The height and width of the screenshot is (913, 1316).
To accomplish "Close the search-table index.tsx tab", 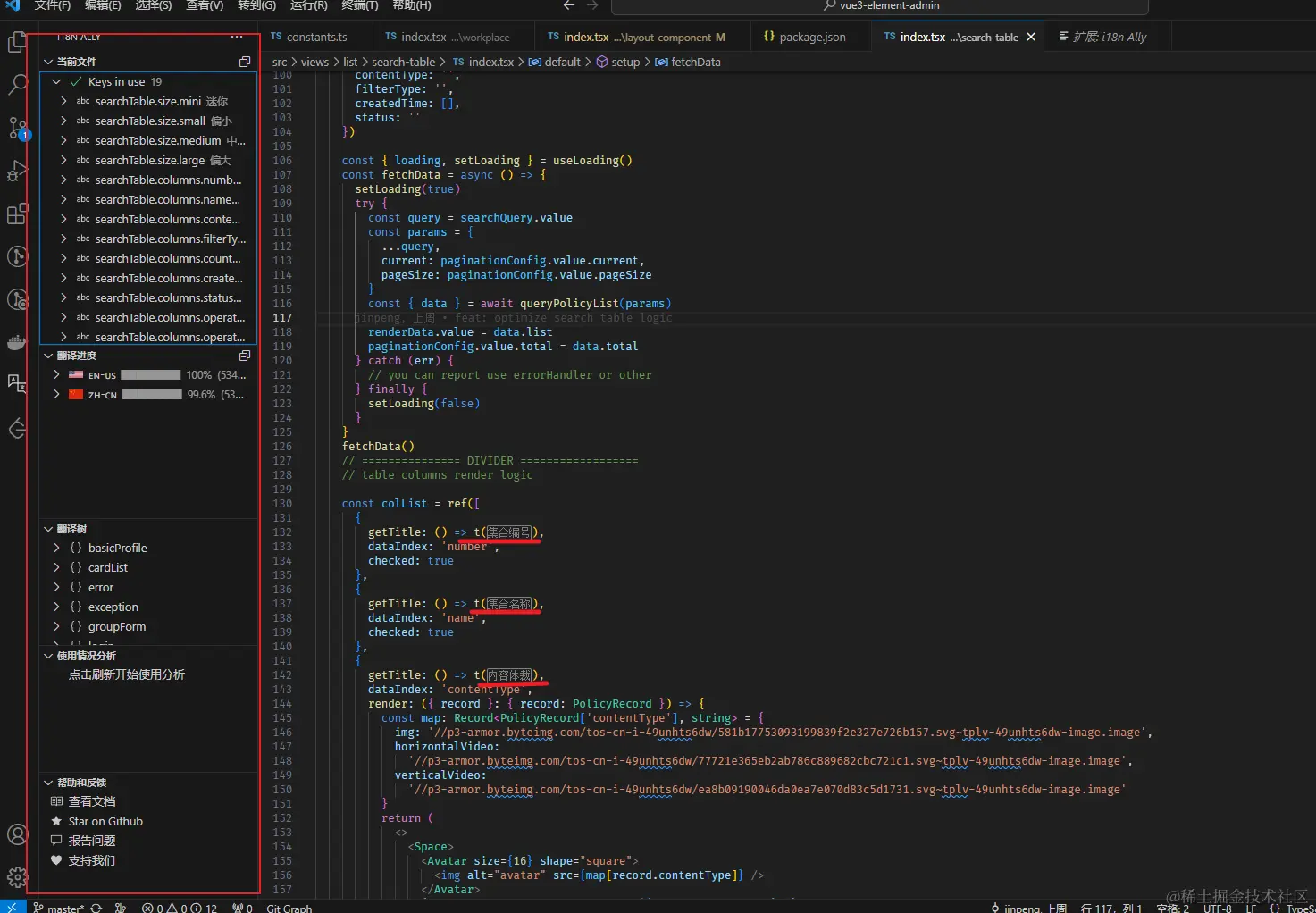I will click(x=1031, y=37).
